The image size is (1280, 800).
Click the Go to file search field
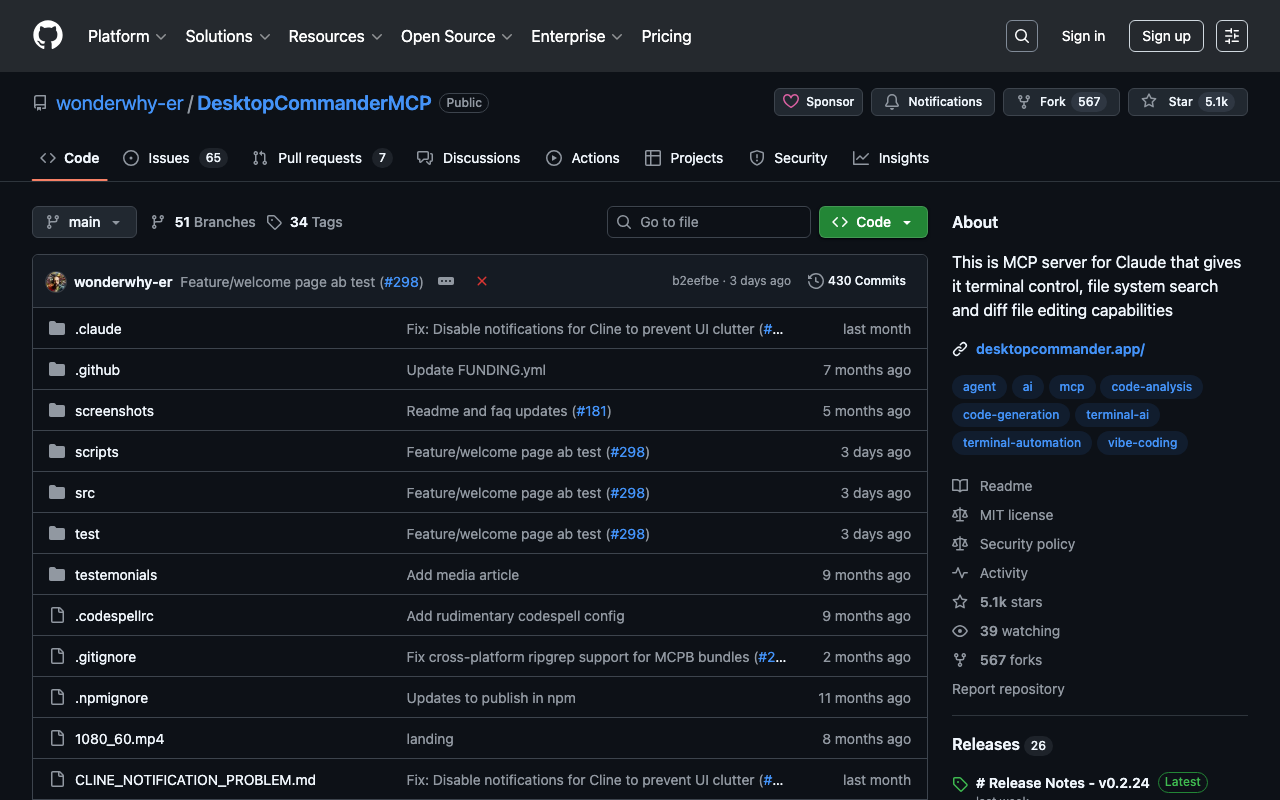pyautogui.click(x=709, y=222)
